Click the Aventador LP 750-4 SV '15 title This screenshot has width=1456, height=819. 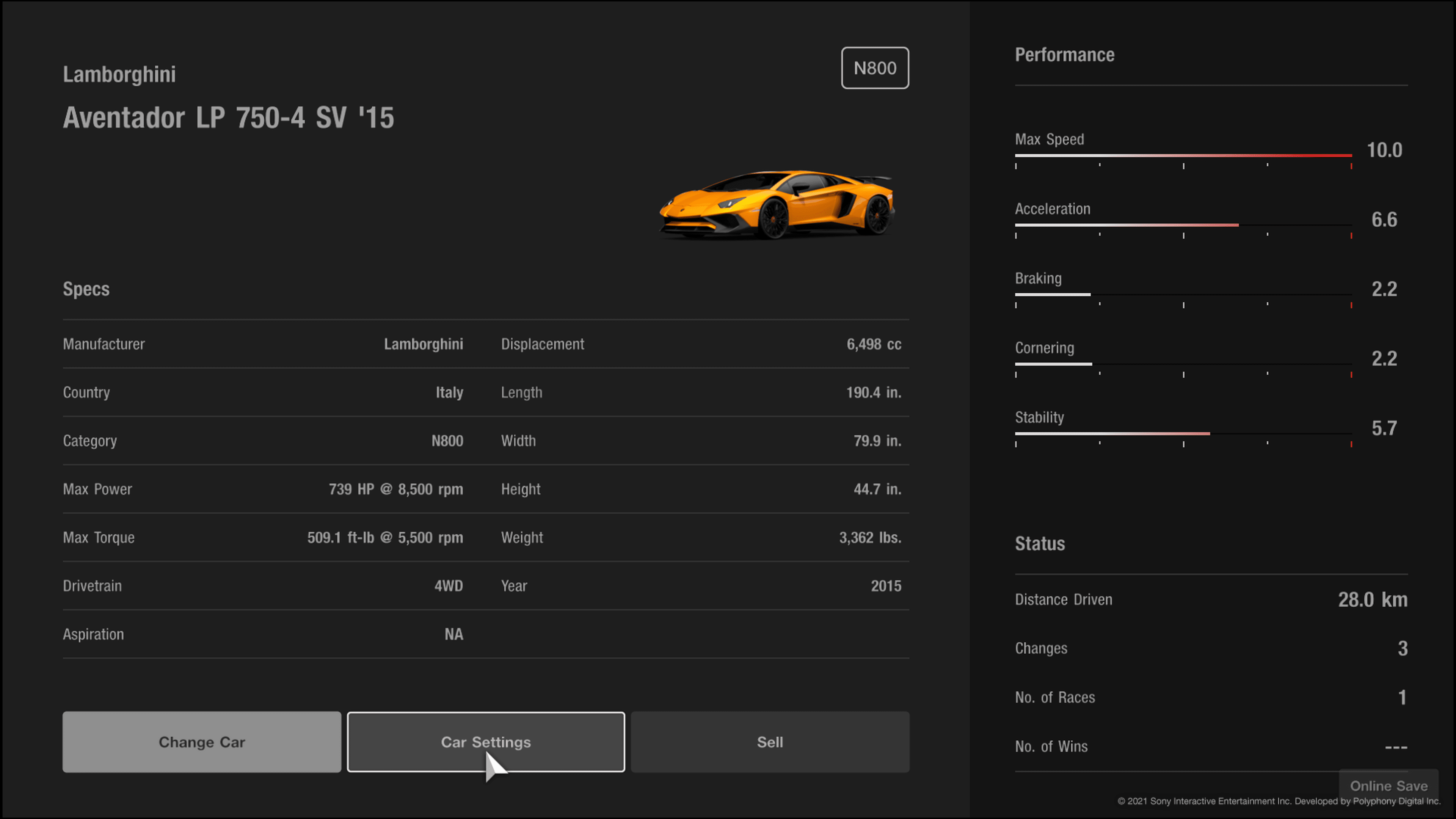(228, 118)
